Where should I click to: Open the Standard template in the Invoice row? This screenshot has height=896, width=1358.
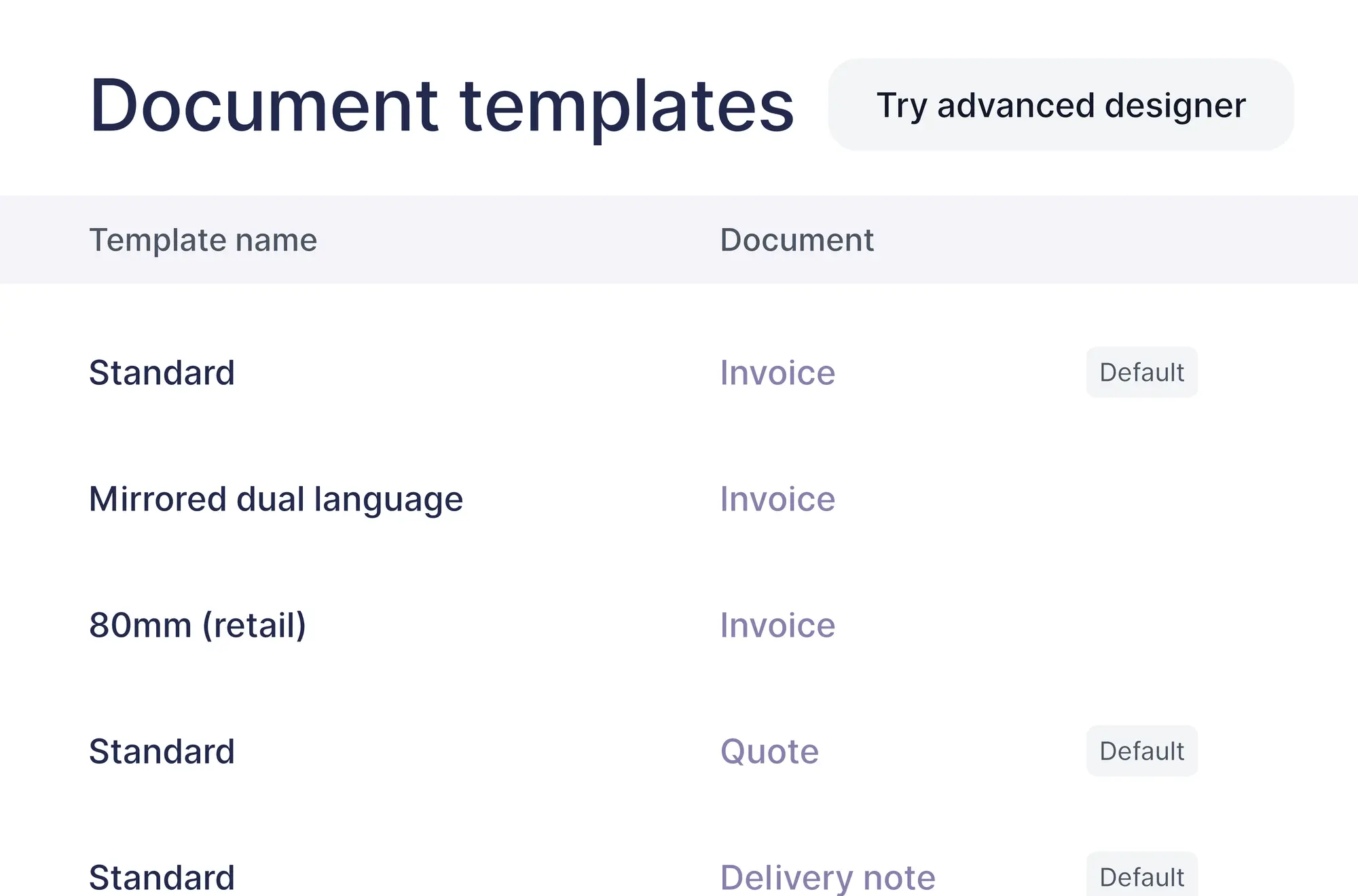[162, 373]
